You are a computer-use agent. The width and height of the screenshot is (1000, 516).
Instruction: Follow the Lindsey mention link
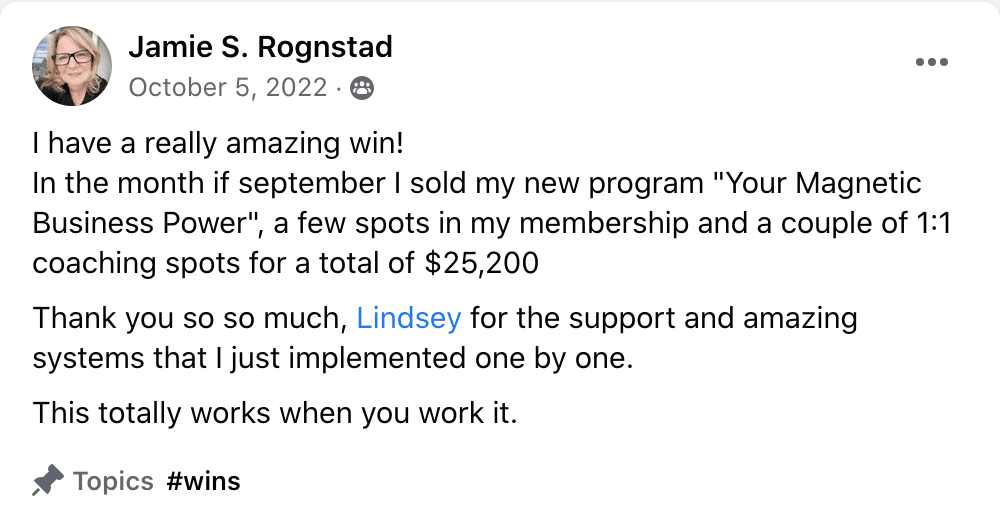(x=409, y=317)
